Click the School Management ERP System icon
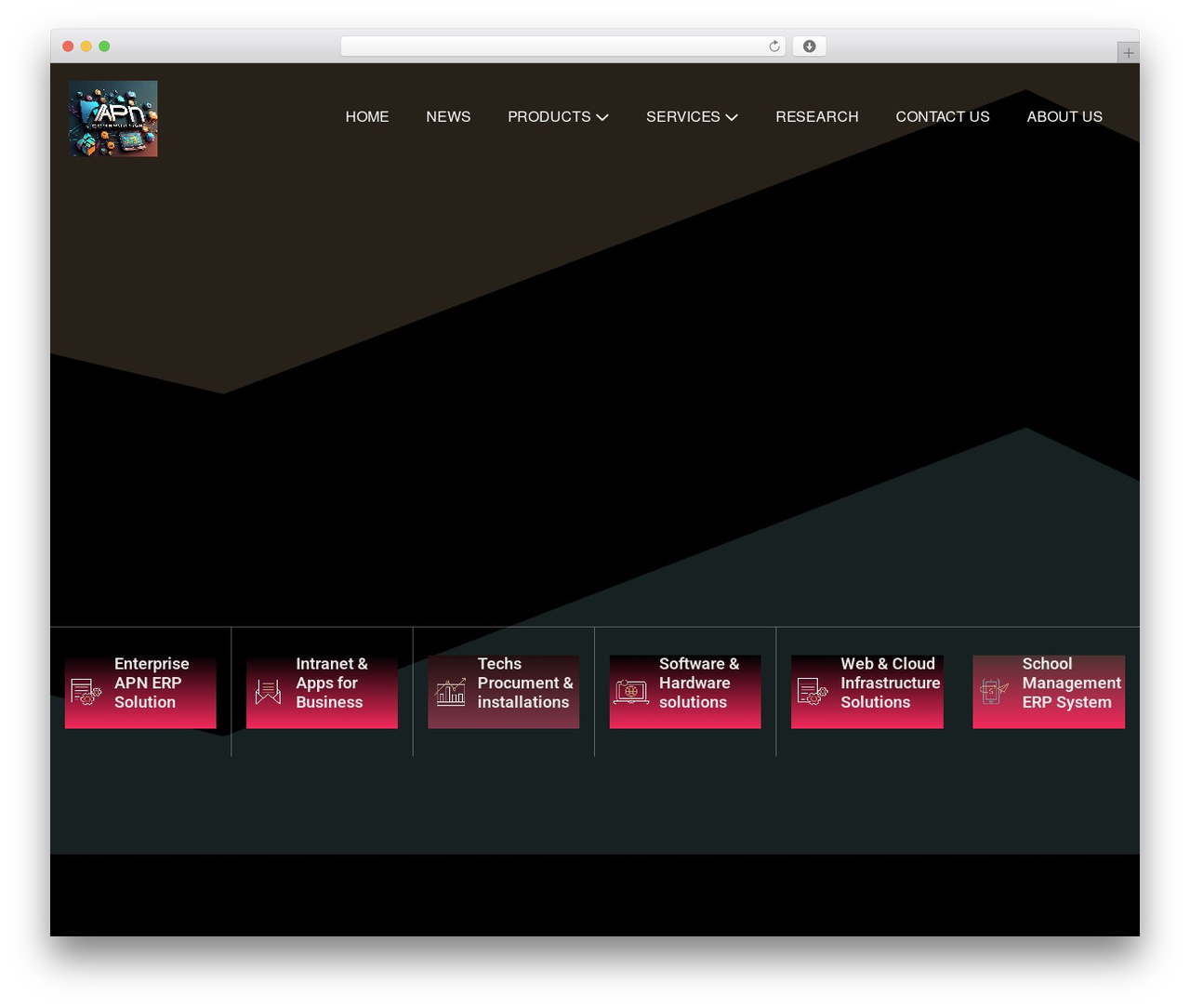 [x=994, y=692]
